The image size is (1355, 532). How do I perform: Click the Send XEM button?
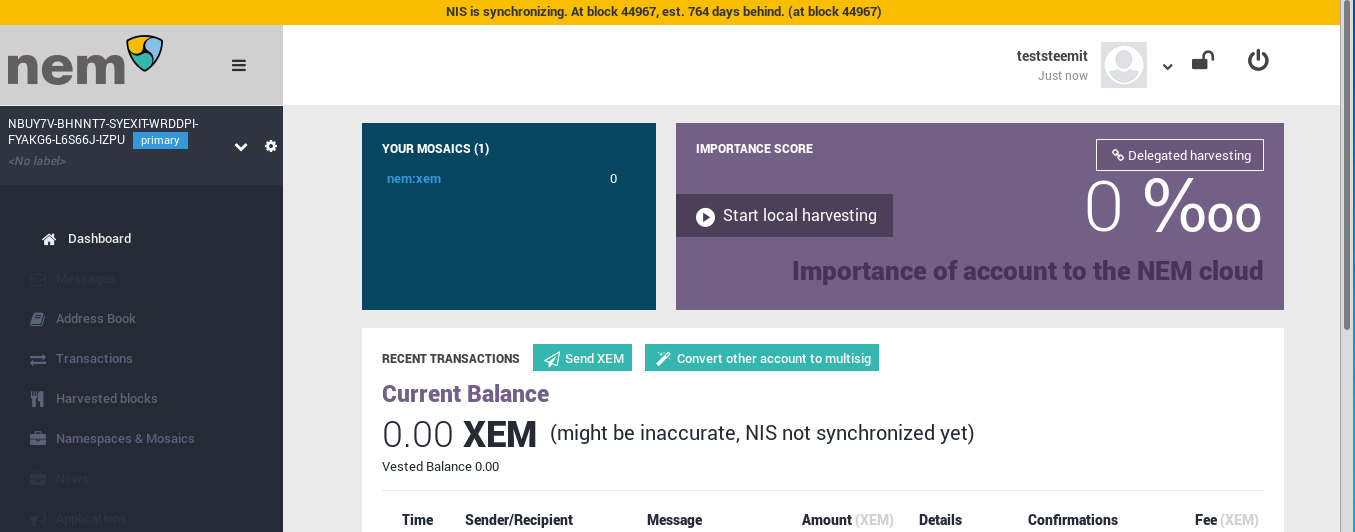582,358
